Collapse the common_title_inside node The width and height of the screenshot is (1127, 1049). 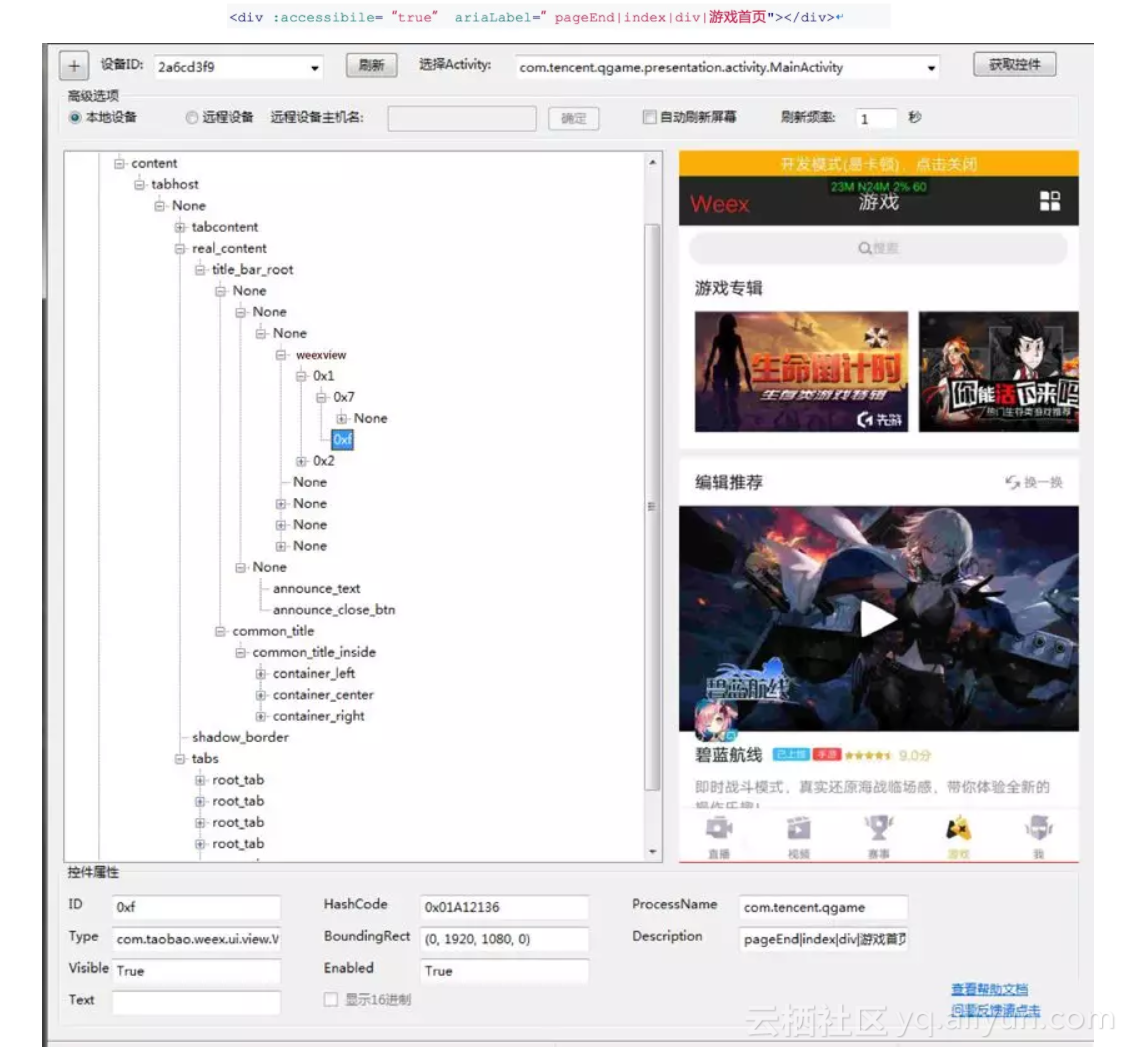click(x=241, y=653)
